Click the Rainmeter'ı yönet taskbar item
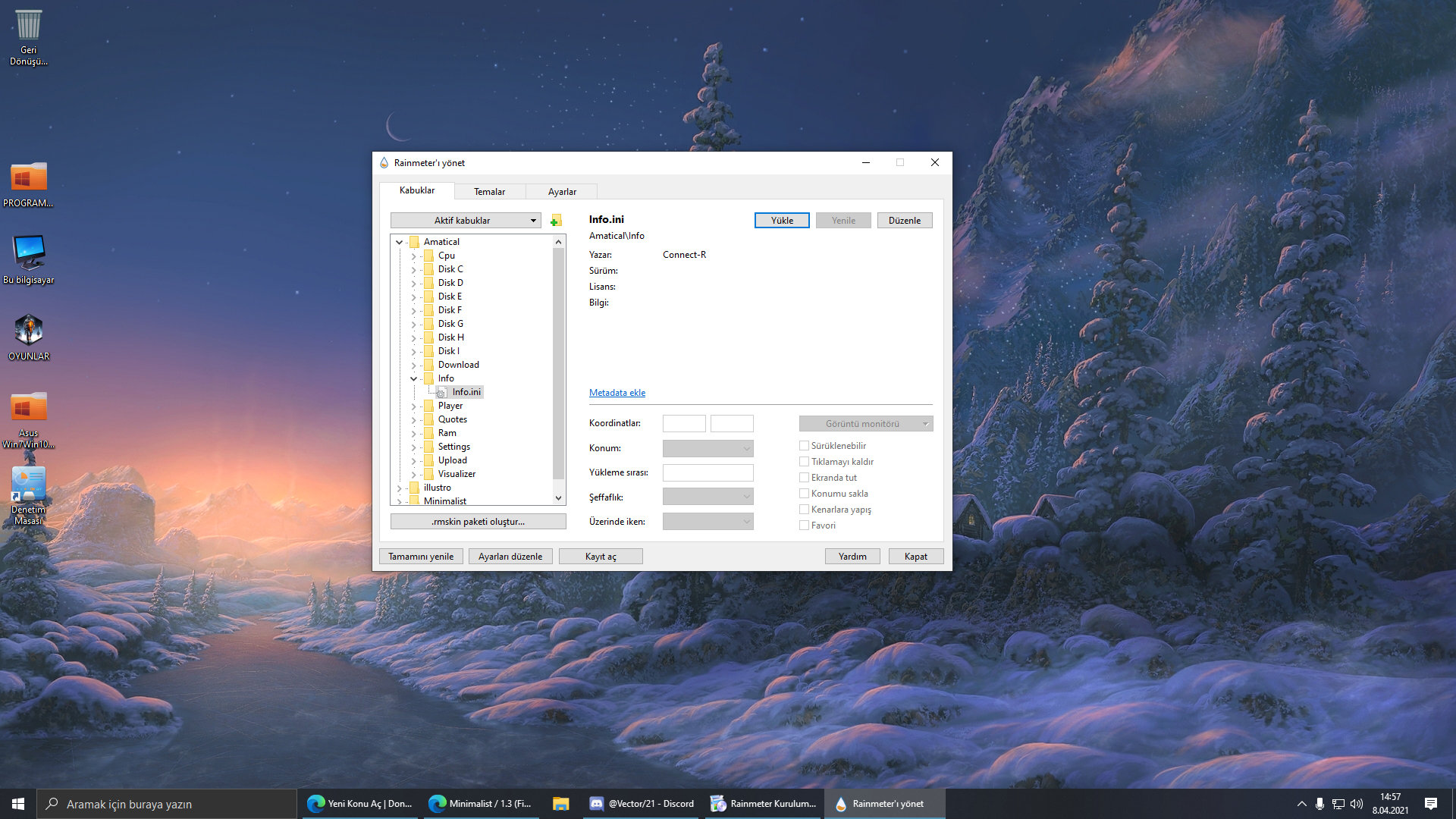The height and width of the screenshot is (819, 1456). (885, 804)
